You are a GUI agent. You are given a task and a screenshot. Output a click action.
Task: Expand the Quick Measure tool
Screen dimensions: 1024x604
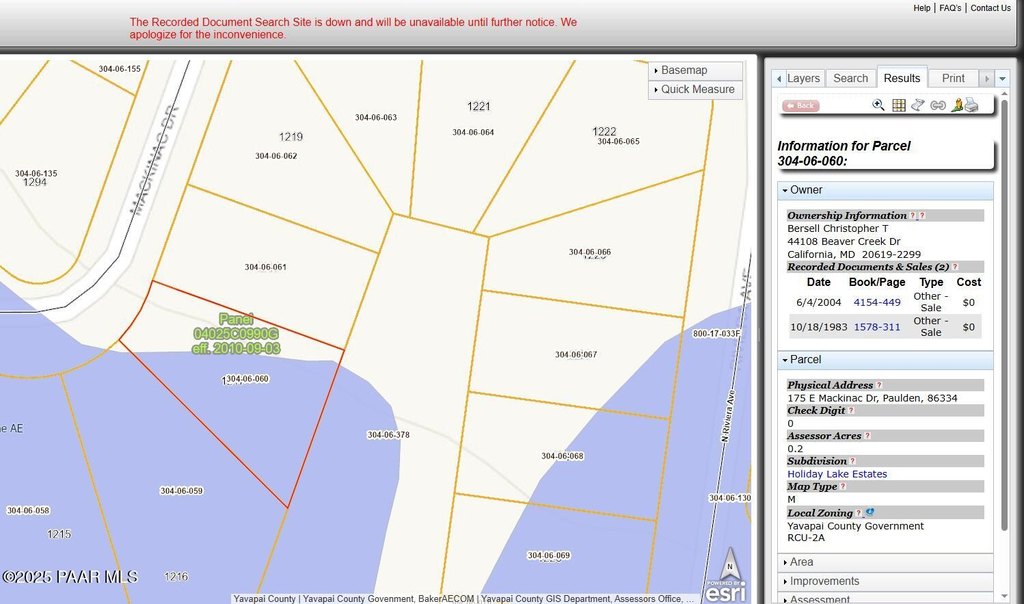point(696,89)
